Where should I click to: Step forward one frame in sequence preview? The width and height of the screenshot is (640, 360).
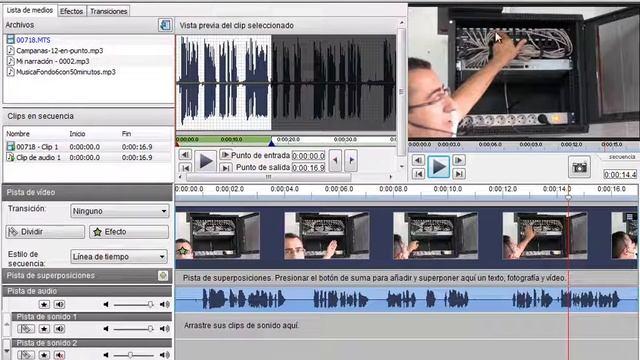[459, 160]
